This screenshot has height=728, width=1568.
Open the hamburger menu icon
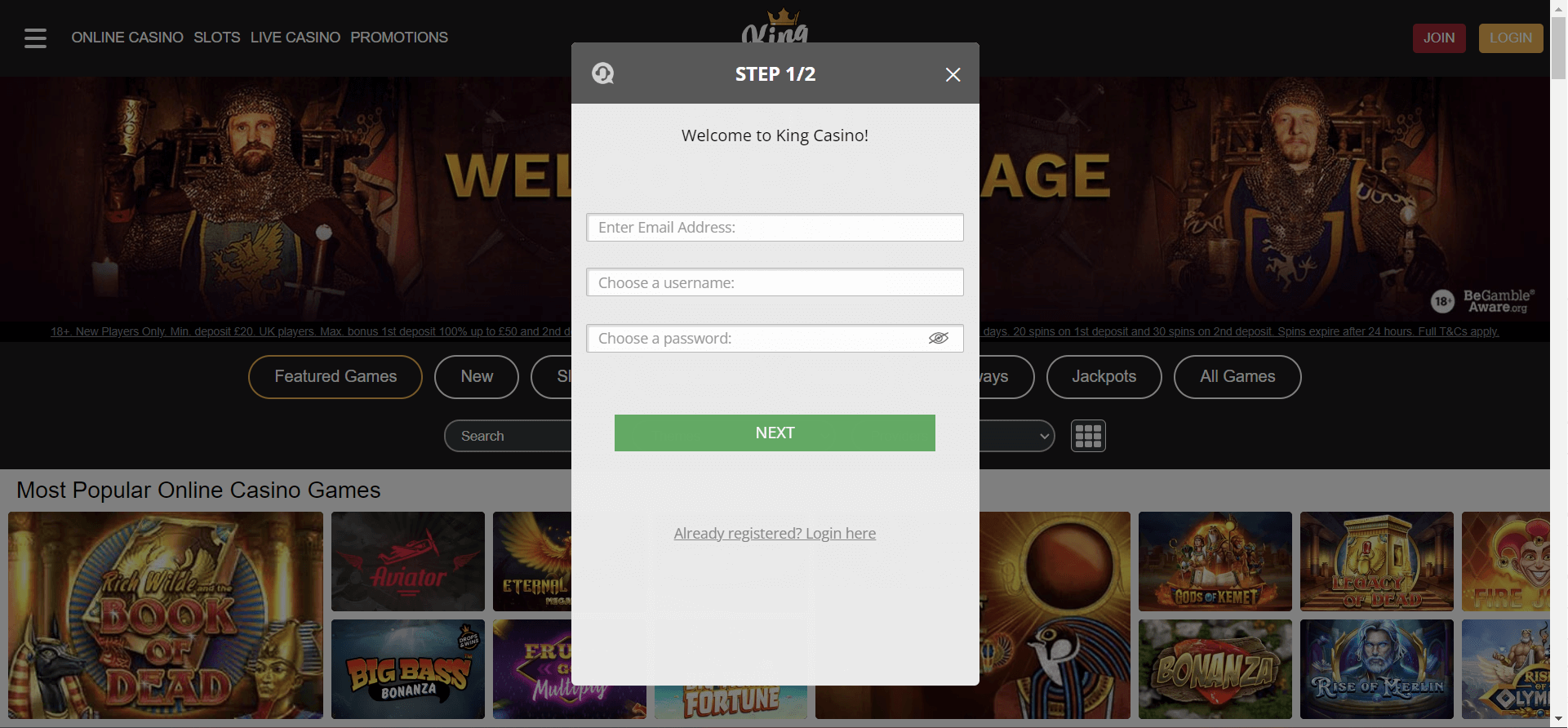(x=35, y=38)
